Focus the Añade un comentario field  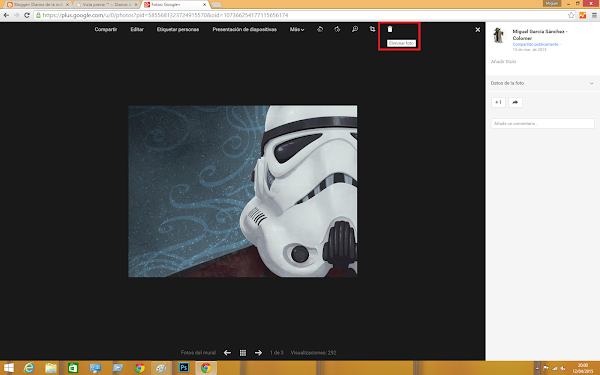543,123
